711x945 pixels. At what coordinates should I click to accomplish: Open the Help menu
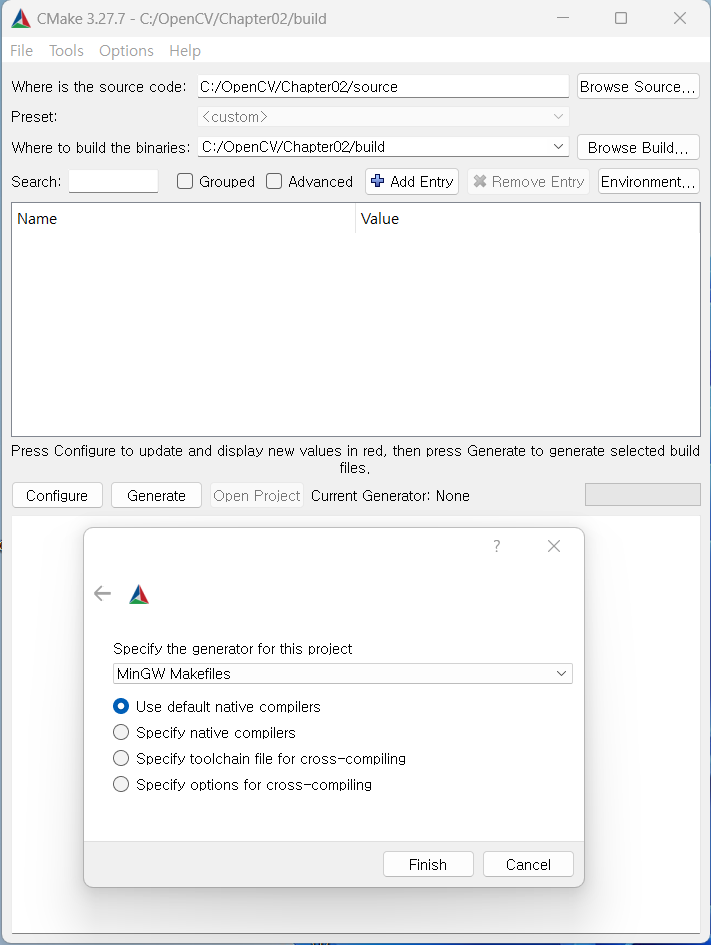point(185,51)
